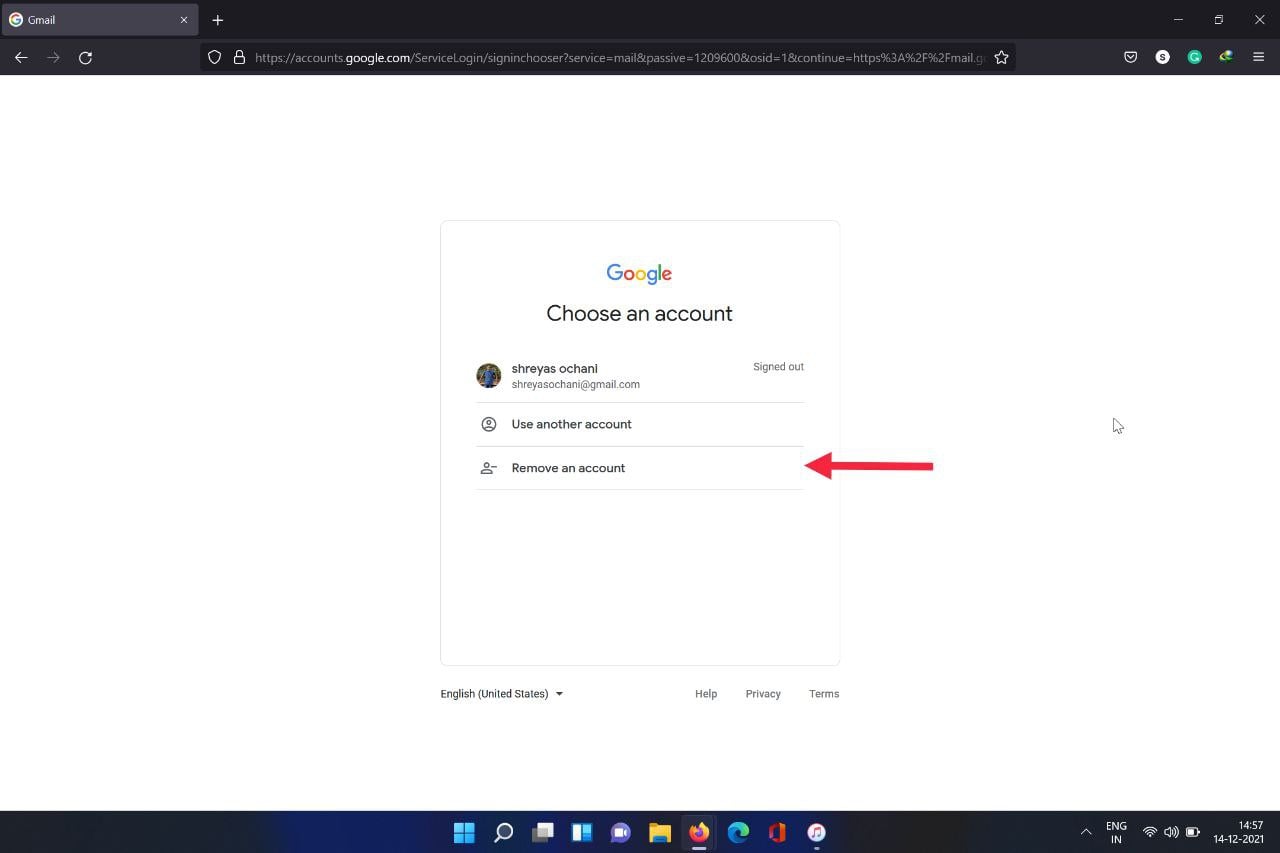Image resolution: width=1280 pixels, height=853 pixels.
Task: Open the English (United States) language dropdown
Action: pos(502,694)
